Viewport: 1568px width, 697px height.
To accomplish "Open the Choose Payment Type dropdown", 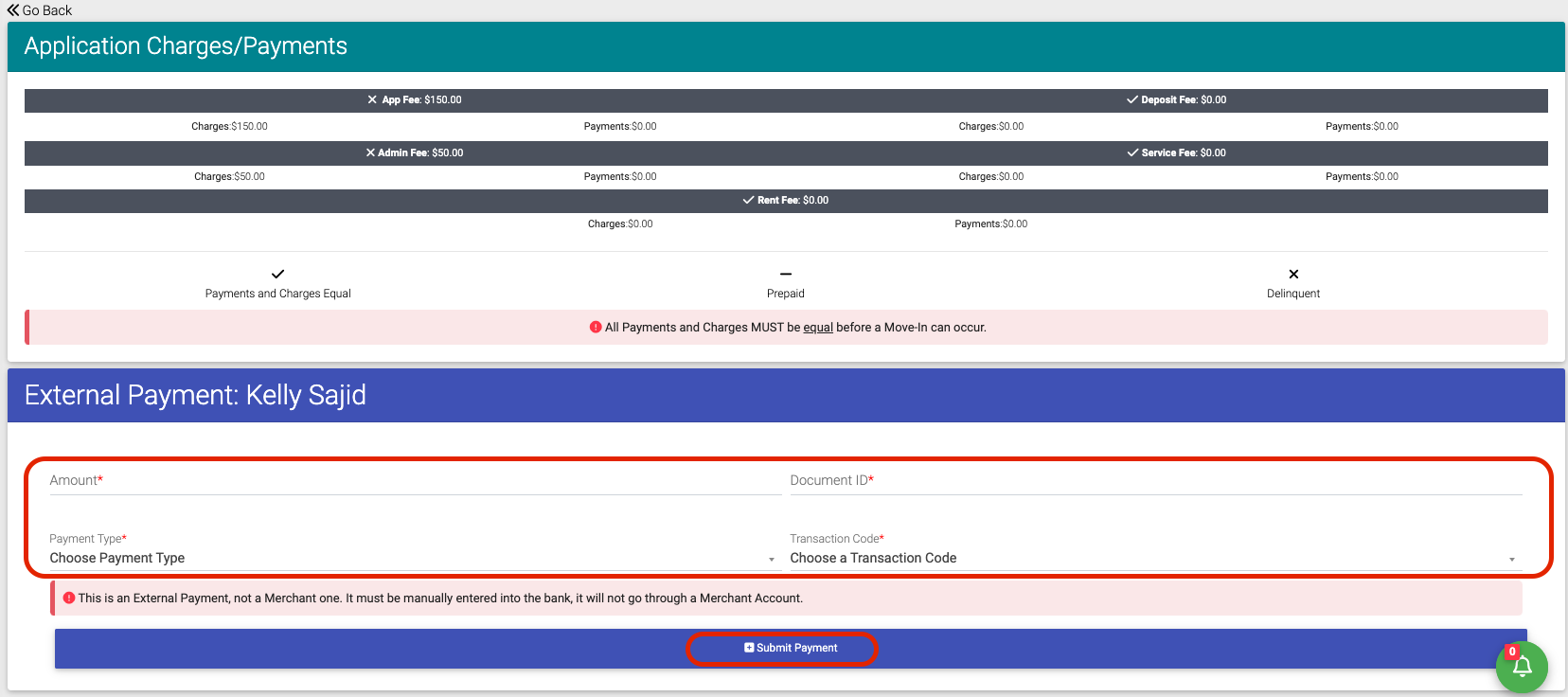I will click(407, 559).
